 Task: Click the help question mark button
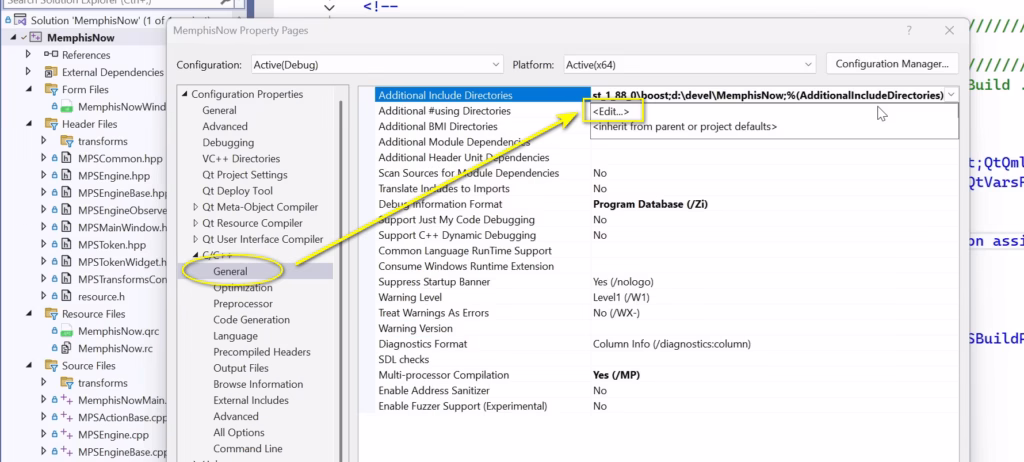point(908,31)
